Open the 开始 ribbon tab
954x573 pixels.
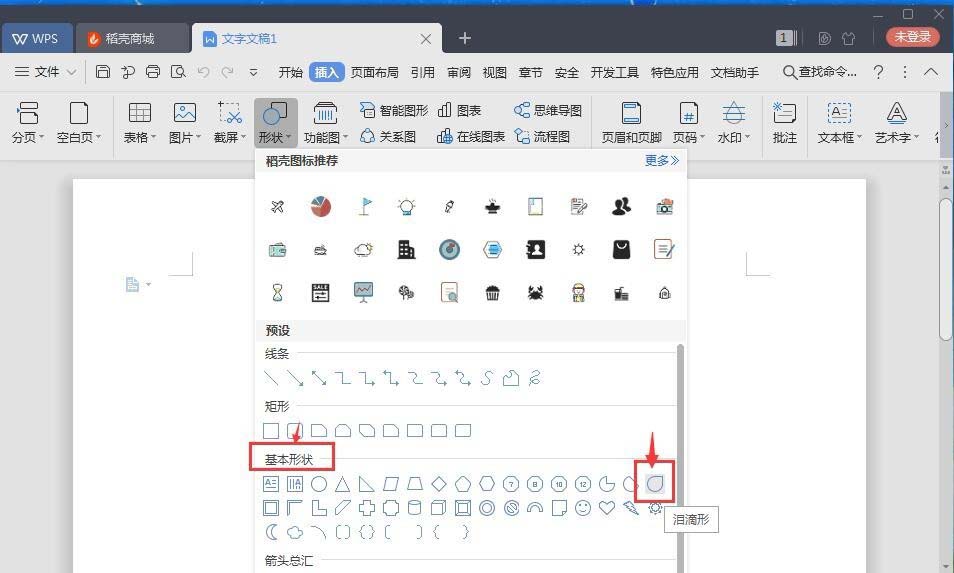290,72
